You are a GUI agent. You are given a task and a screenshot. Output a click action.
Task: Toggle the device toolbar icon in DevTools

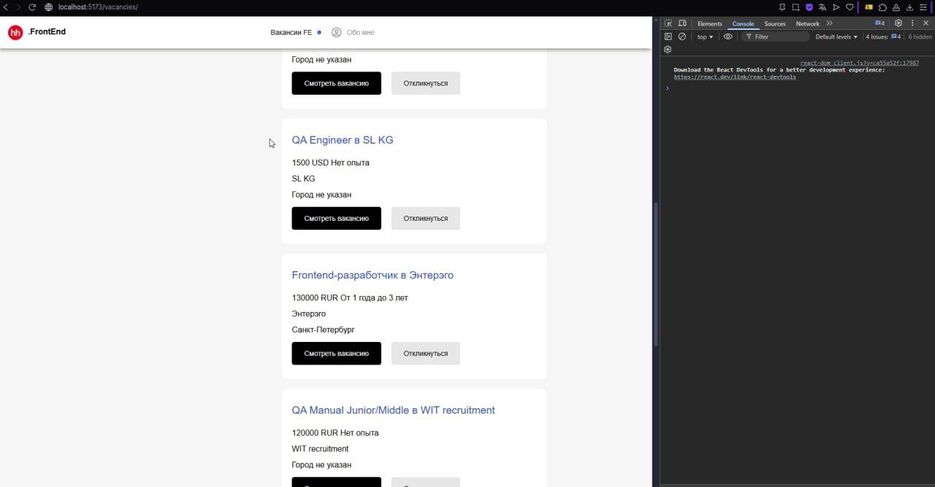coord(682,23)
